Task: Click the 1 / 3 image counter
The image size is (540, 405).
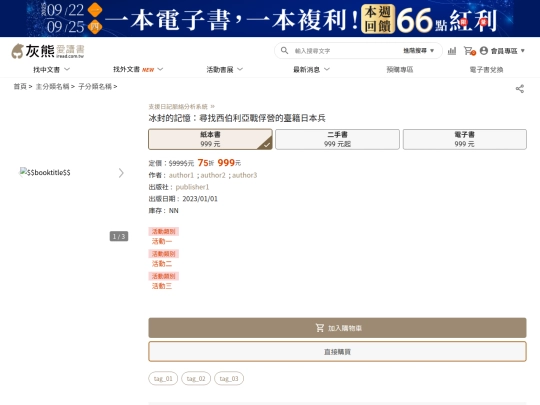Action: [119, 236]
